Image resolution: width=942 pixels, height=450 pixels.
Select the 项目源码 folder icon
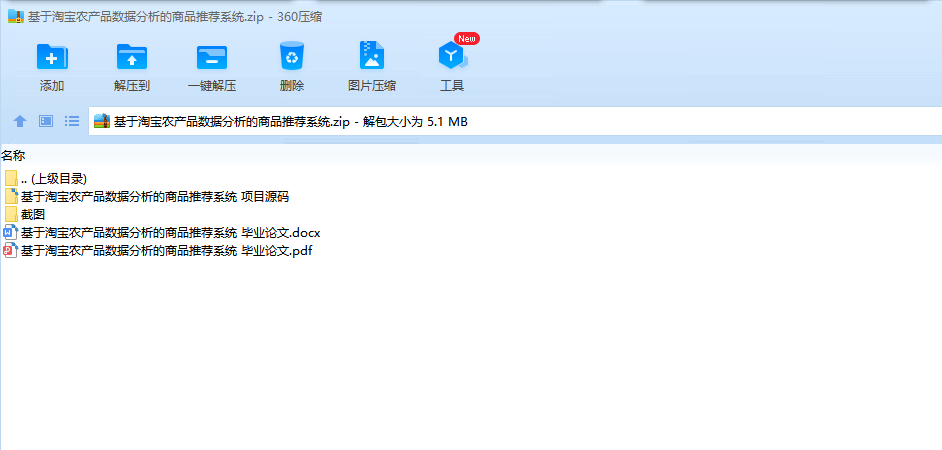click(x=11, y=196)
